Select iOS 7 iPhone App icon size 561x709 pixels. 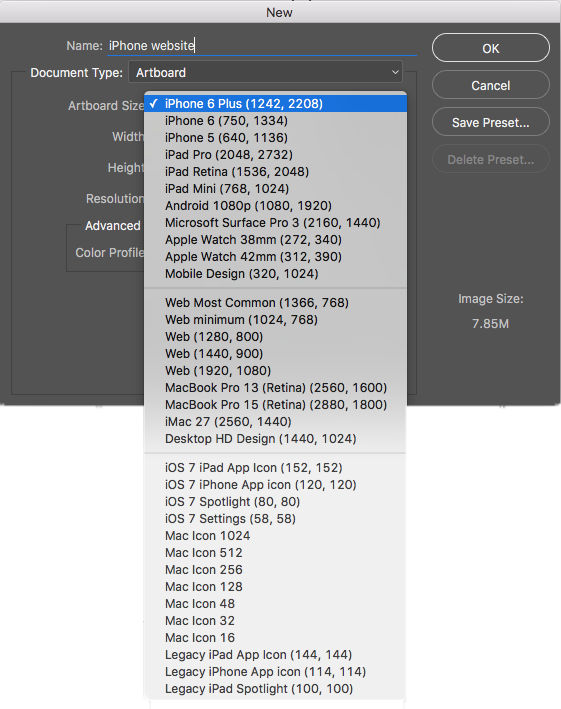coord(275,485)
